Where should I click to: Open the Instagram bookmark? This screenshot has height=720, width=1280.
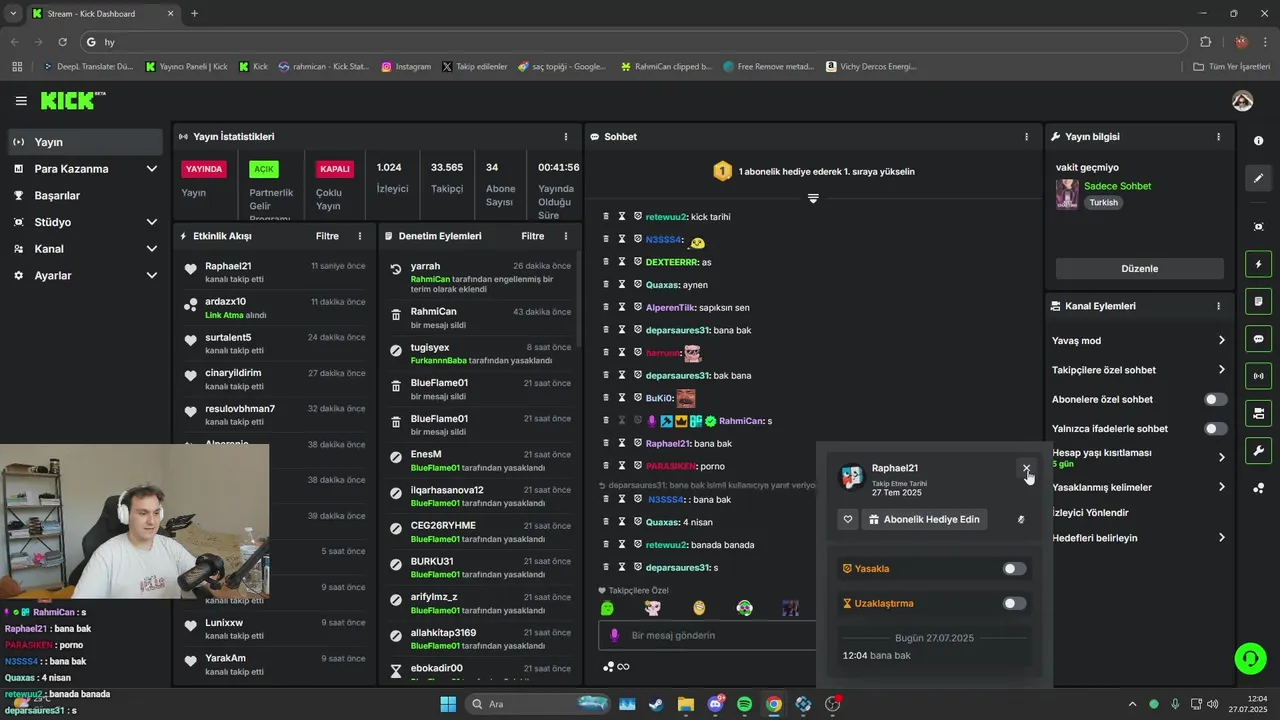pos(406,67)
